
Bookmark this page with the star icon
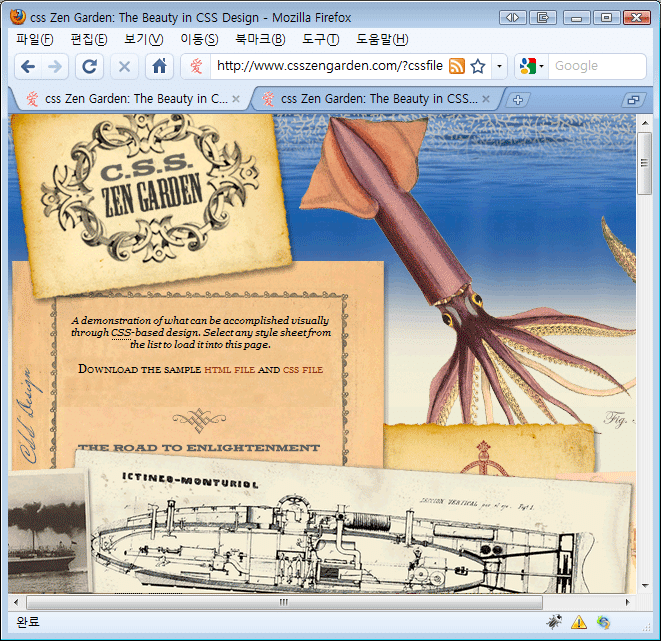click(x=478, y=66)
